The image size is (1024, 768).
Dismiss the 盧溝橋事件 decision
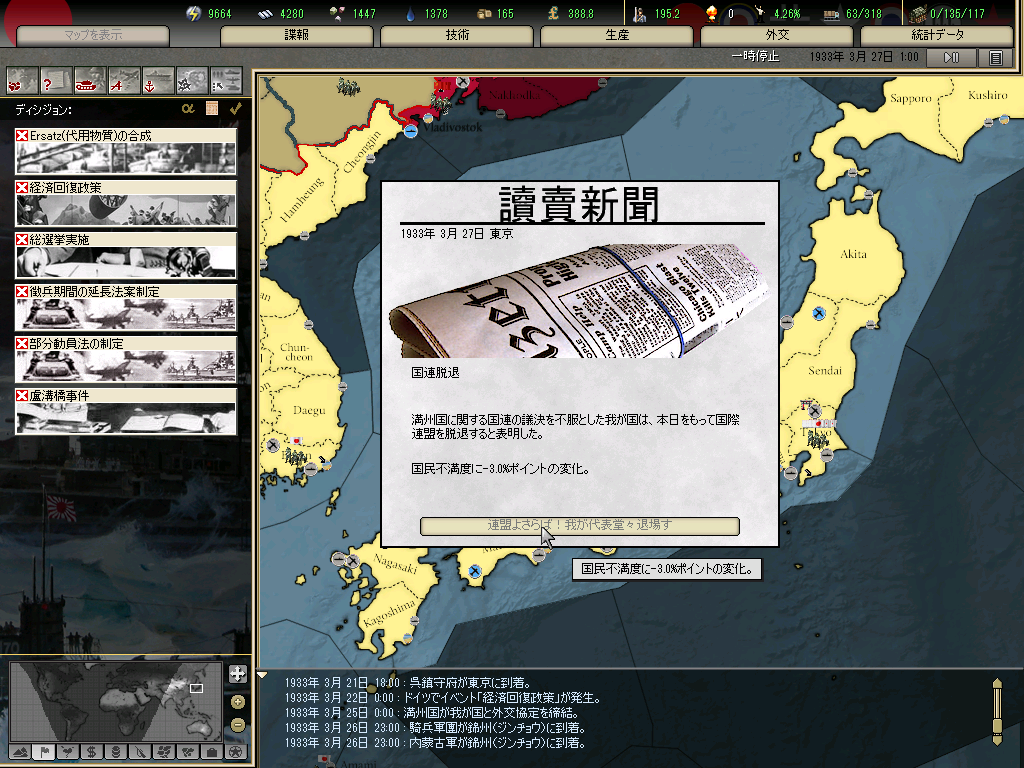click(22, 396)
